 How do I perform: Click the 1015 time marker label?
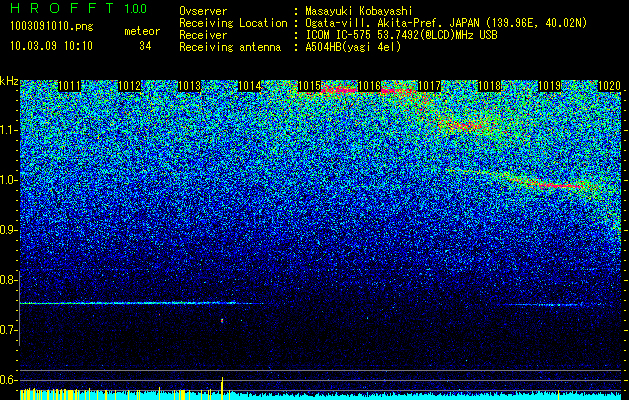click(310, 86)
